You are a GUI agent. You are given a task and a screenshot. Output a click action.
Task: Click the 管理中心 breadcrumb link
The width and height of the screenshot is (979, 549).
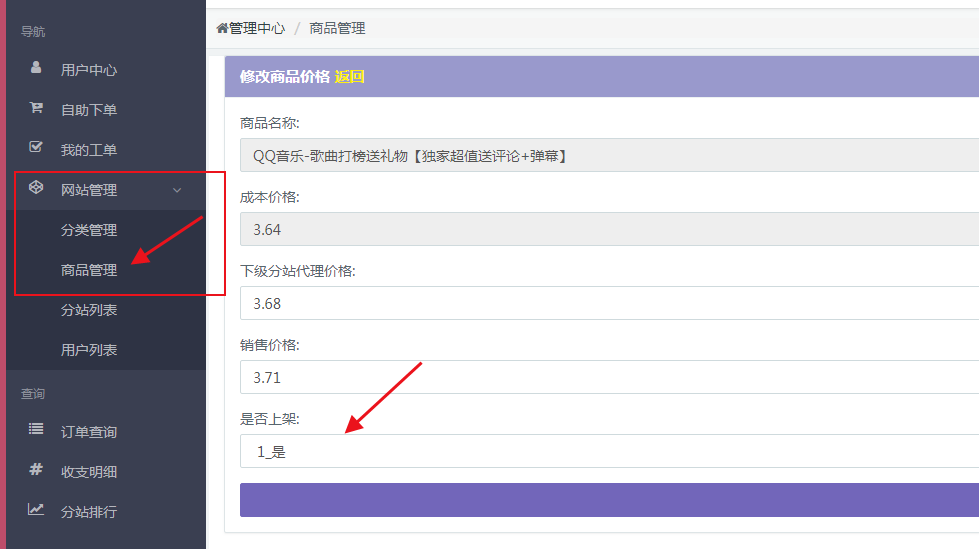257,28
